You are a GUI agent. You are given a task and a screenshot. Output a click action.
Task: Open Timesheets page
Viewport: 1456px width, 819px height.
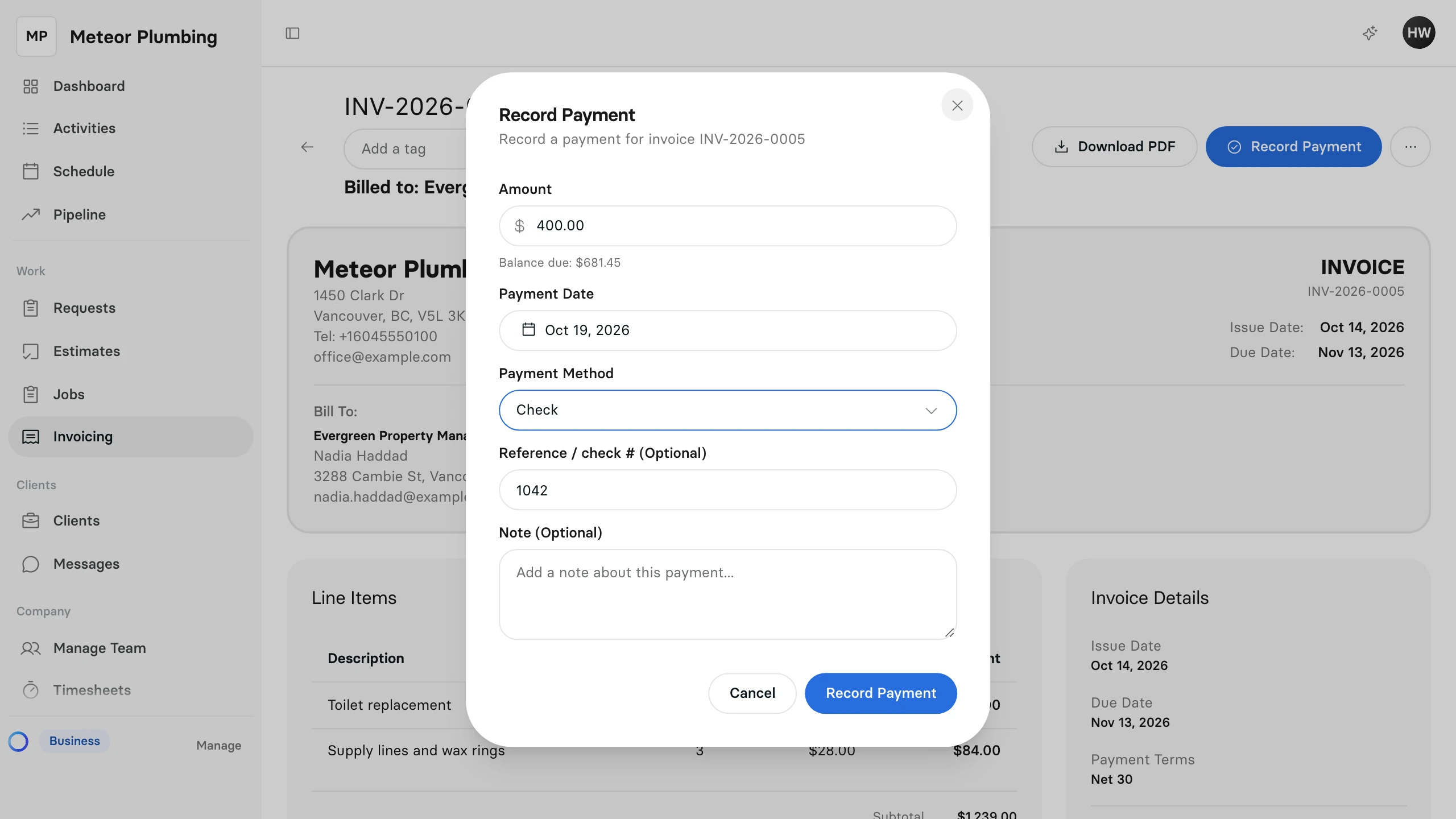tap(131, 690)
